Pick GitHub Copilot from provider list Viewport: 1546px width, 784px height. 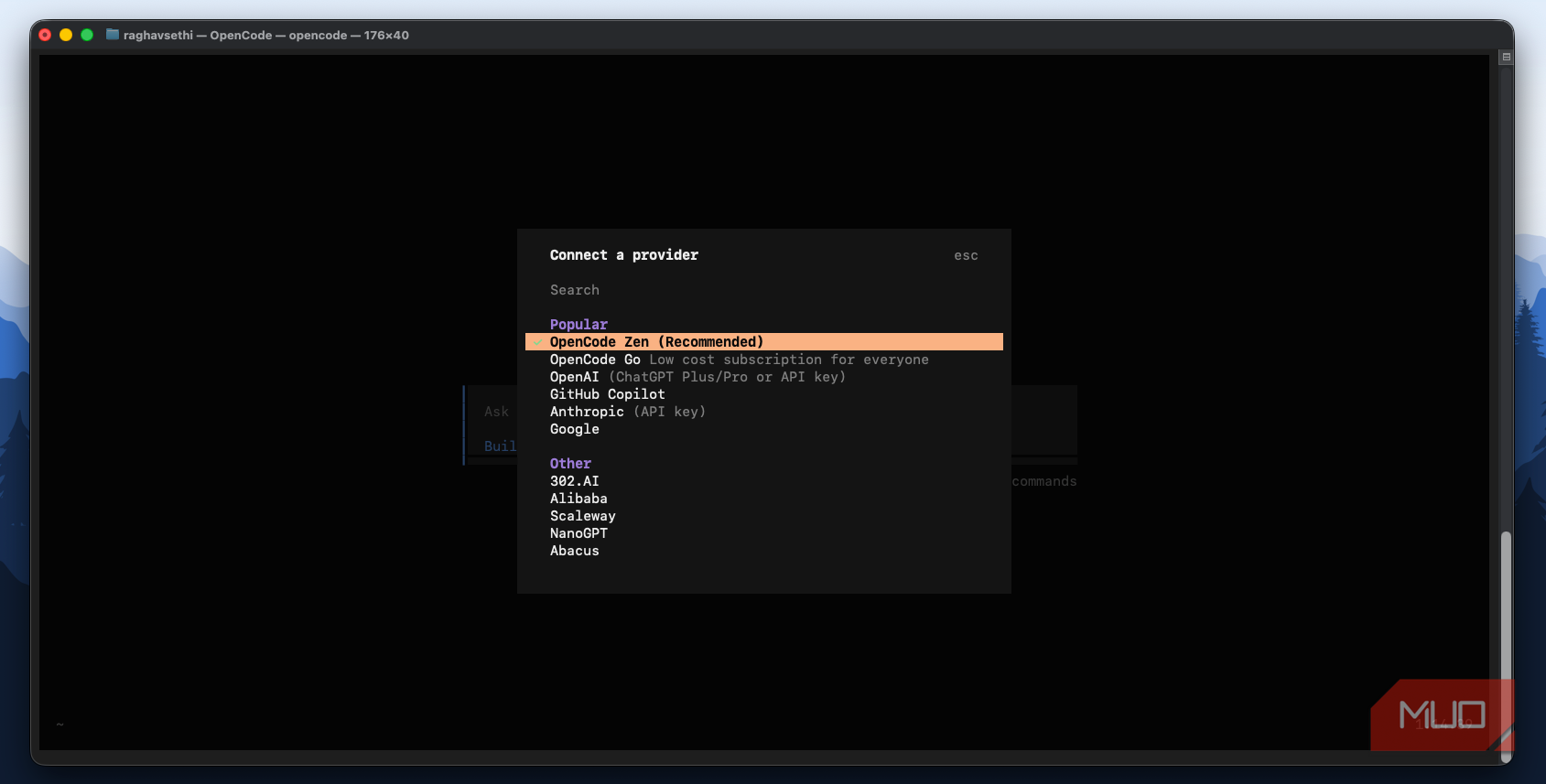pyautogui.click(x=764, y=394)
